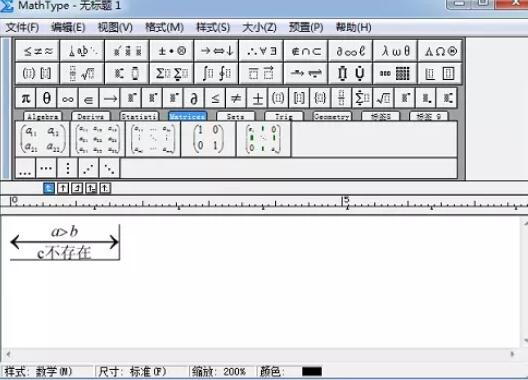This screenshot has width=528, height=380.
Task: Open the lowercase Greek palette (λωθ)
Action: click(x=395, y=51)
